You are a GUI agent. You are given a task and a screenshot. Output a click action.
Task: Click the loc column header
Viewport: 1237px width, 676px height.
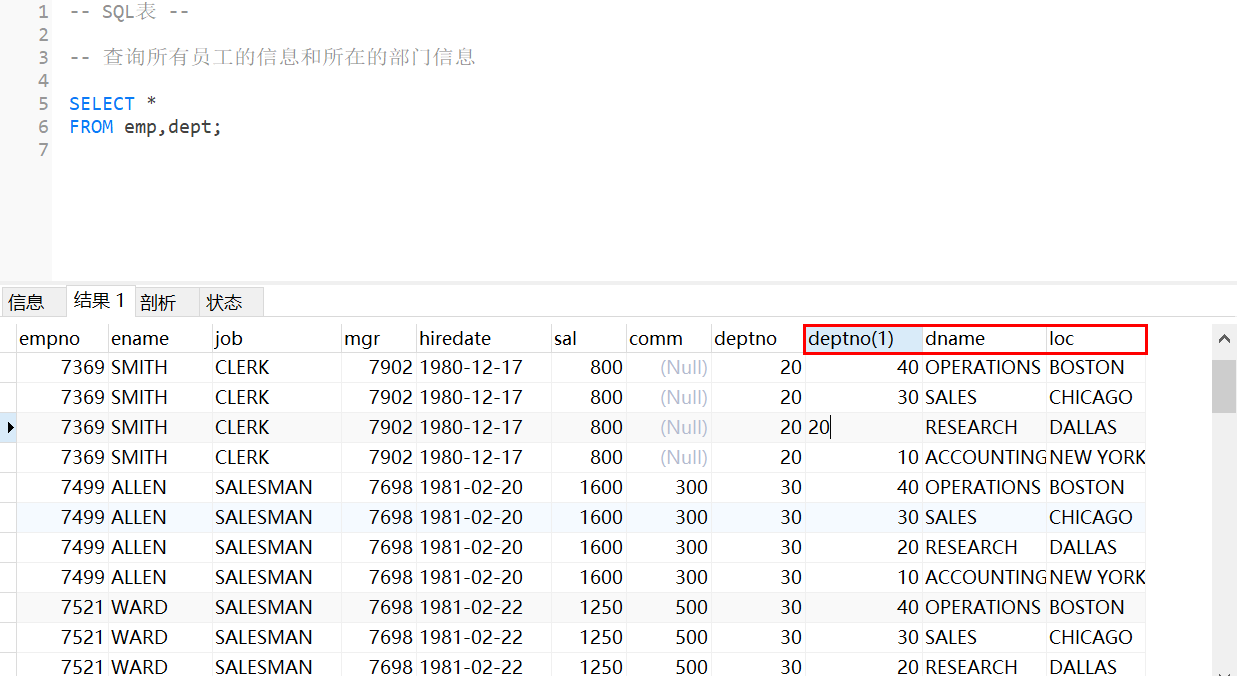tap(1062, 339)
